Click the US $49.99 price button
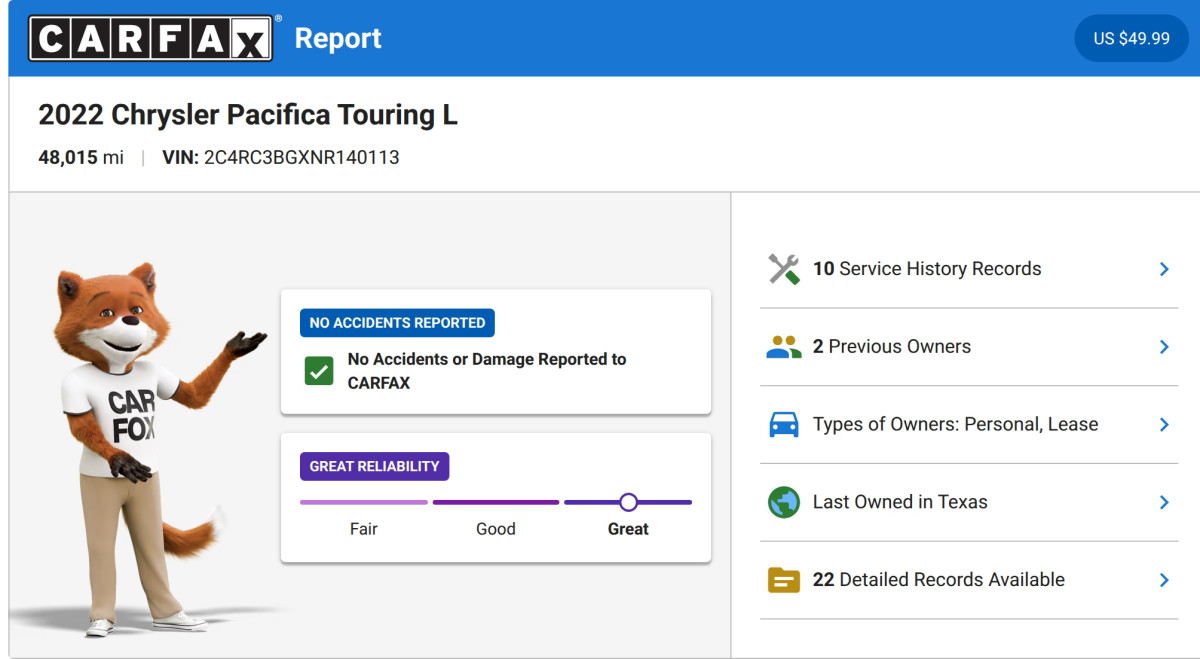The image size is (1200, 659). pos(1131,38)
